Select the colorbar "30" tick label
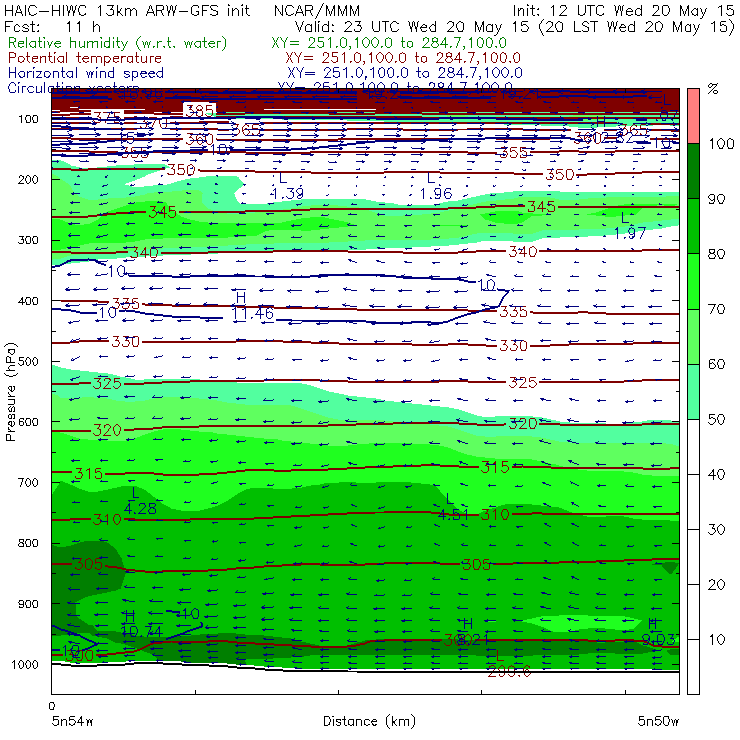Screen dimensions: 740x740 716,530
